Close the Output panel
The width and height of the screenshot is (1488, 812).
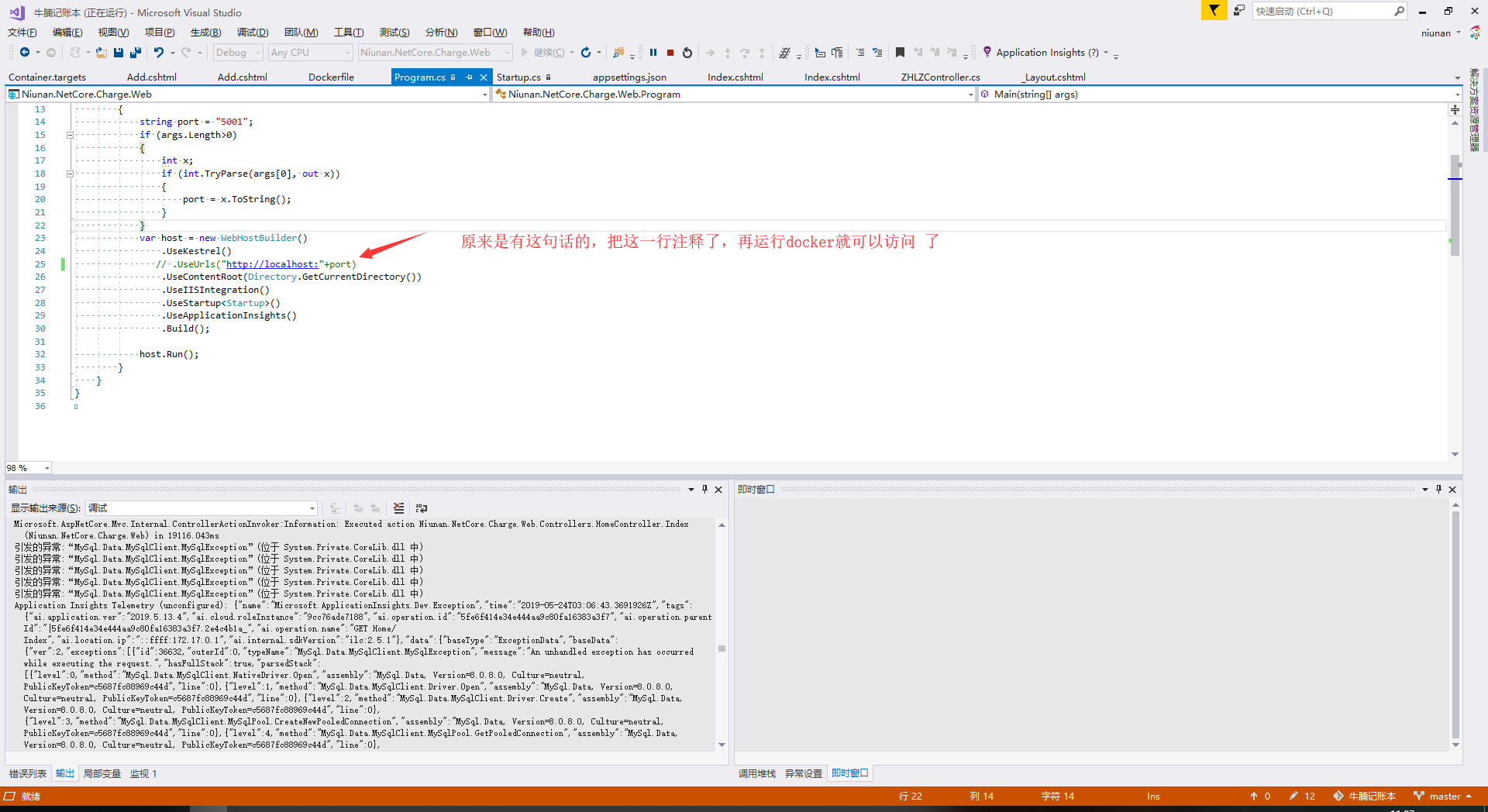[718, 489]
